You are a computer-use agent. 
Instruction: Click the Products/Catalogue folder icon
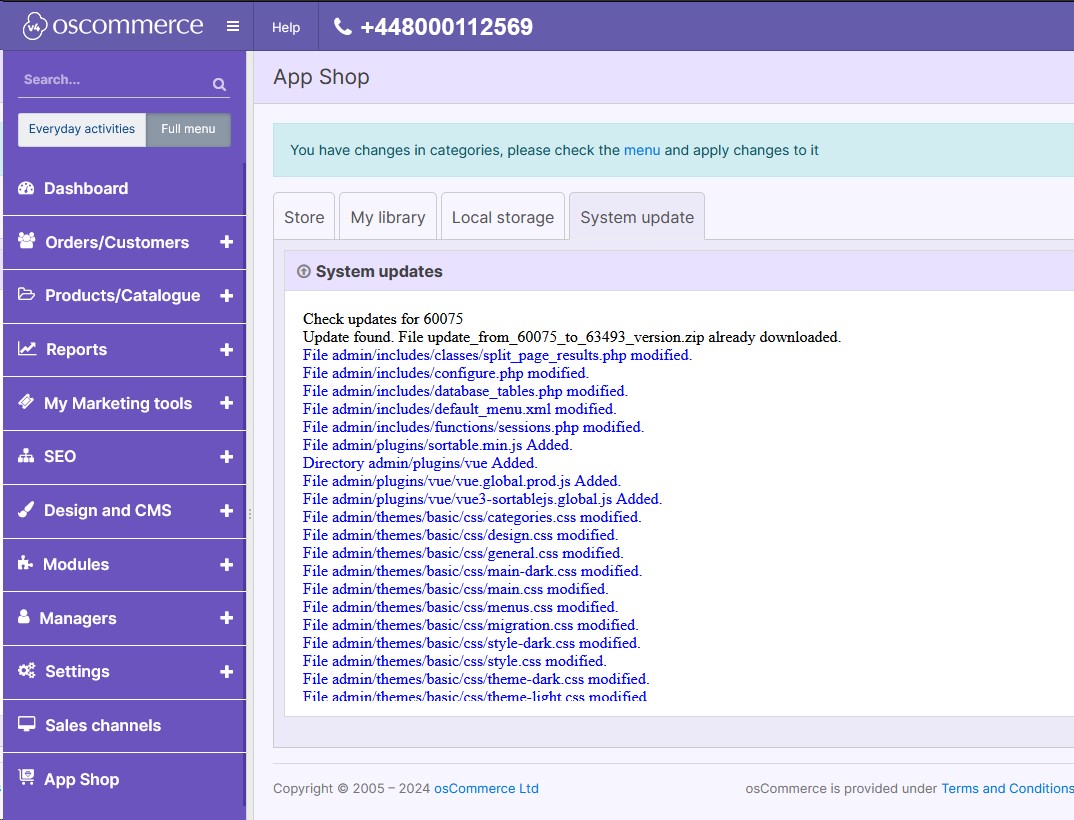(x=26, y=295)
